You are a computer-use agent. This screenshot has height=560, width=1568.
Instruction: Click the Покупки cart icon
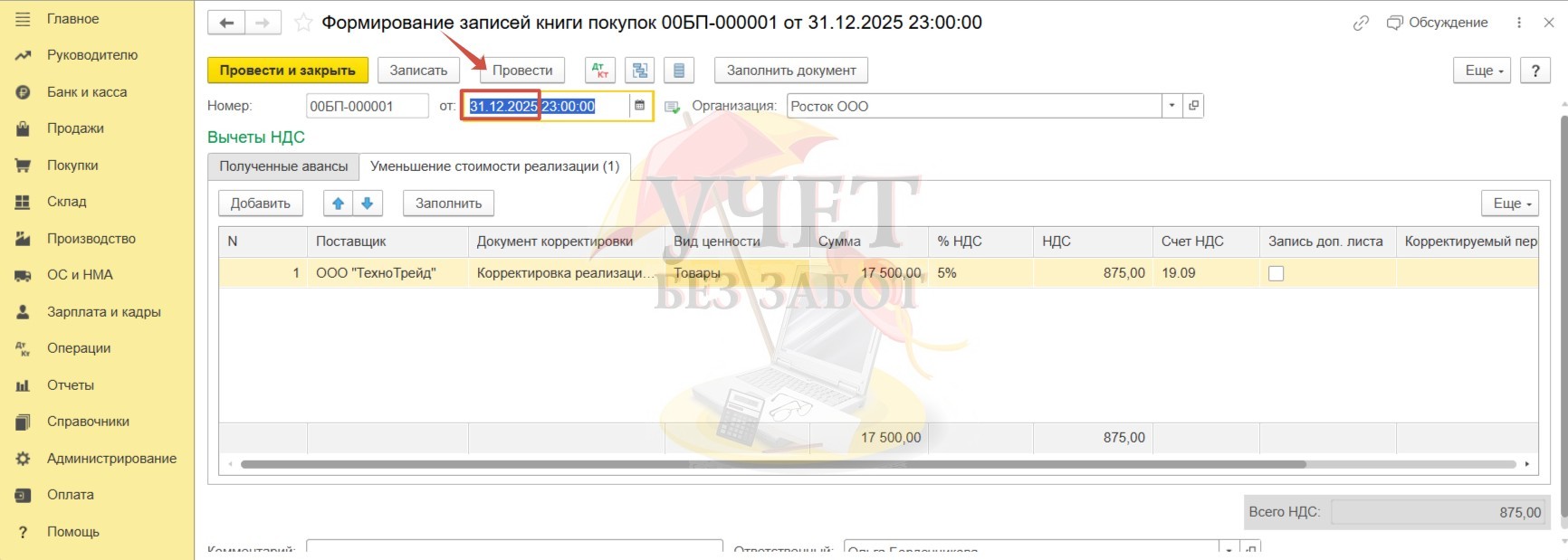tap(23, 166)
